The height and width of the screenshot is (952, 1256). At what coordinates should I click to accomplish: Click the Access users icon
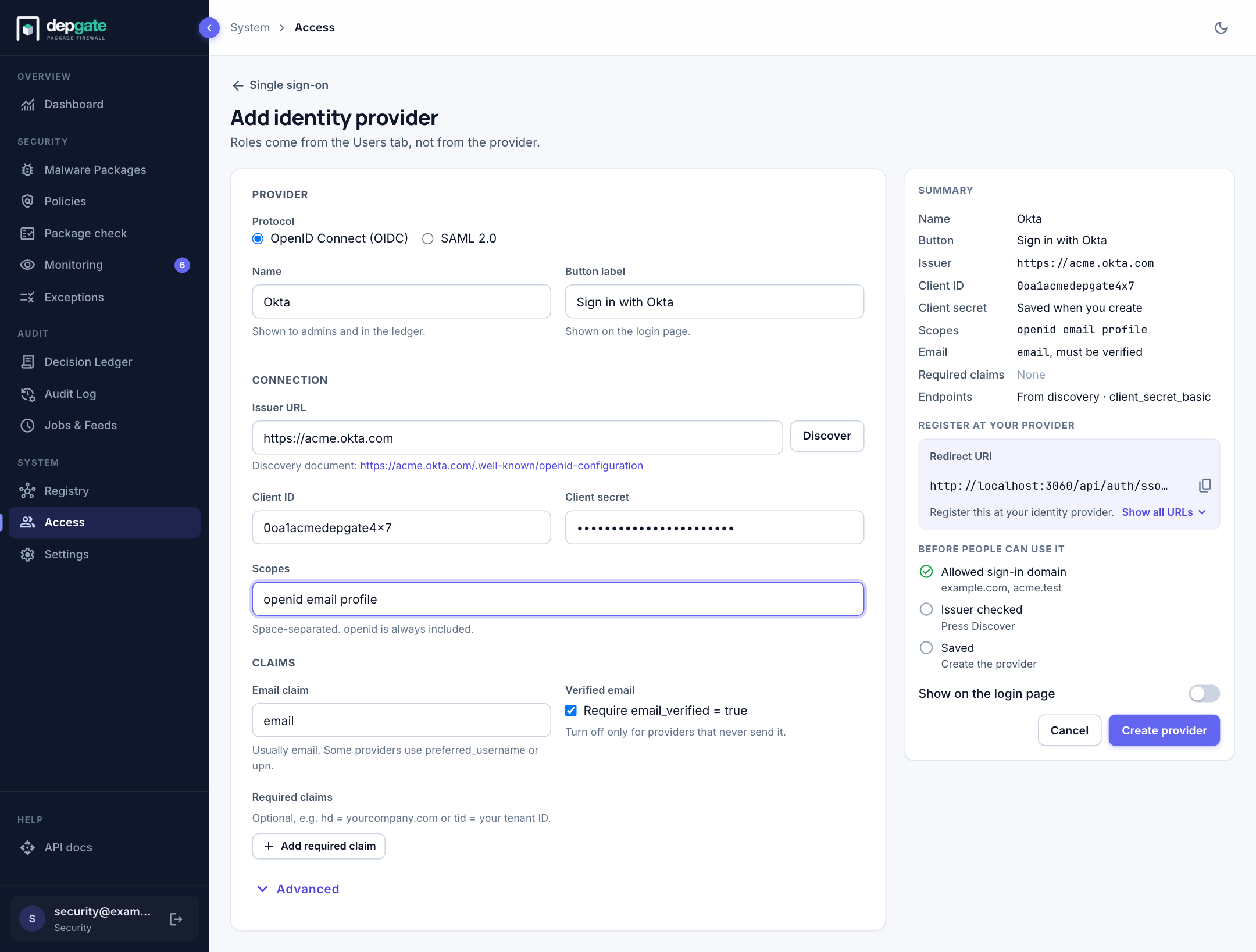[x=27, y=522]
